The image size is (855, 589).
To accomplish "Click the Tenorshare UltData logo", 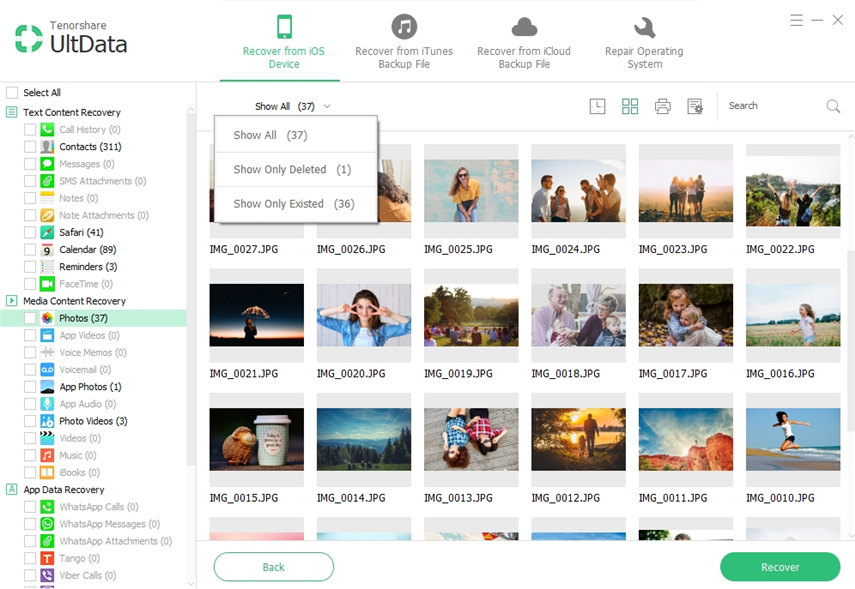I will point(71,38).
